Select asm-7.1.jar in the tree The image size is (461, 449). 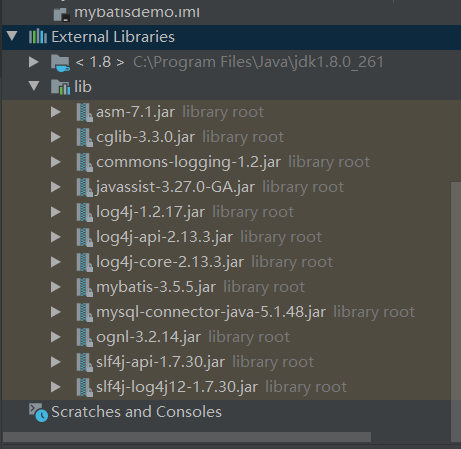coord(135,112)
